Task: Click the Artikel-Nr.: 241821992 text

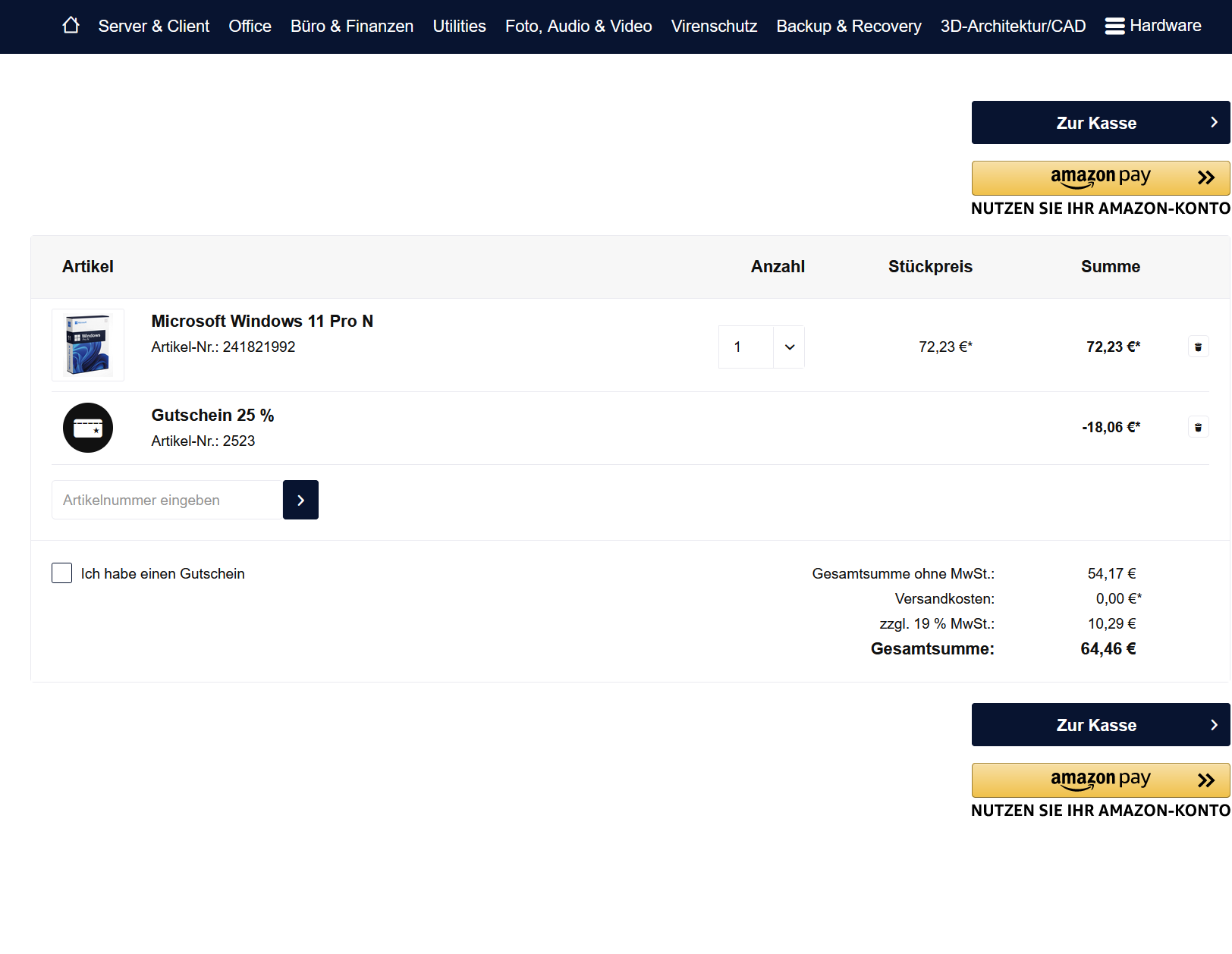Action: click(223, 347)
